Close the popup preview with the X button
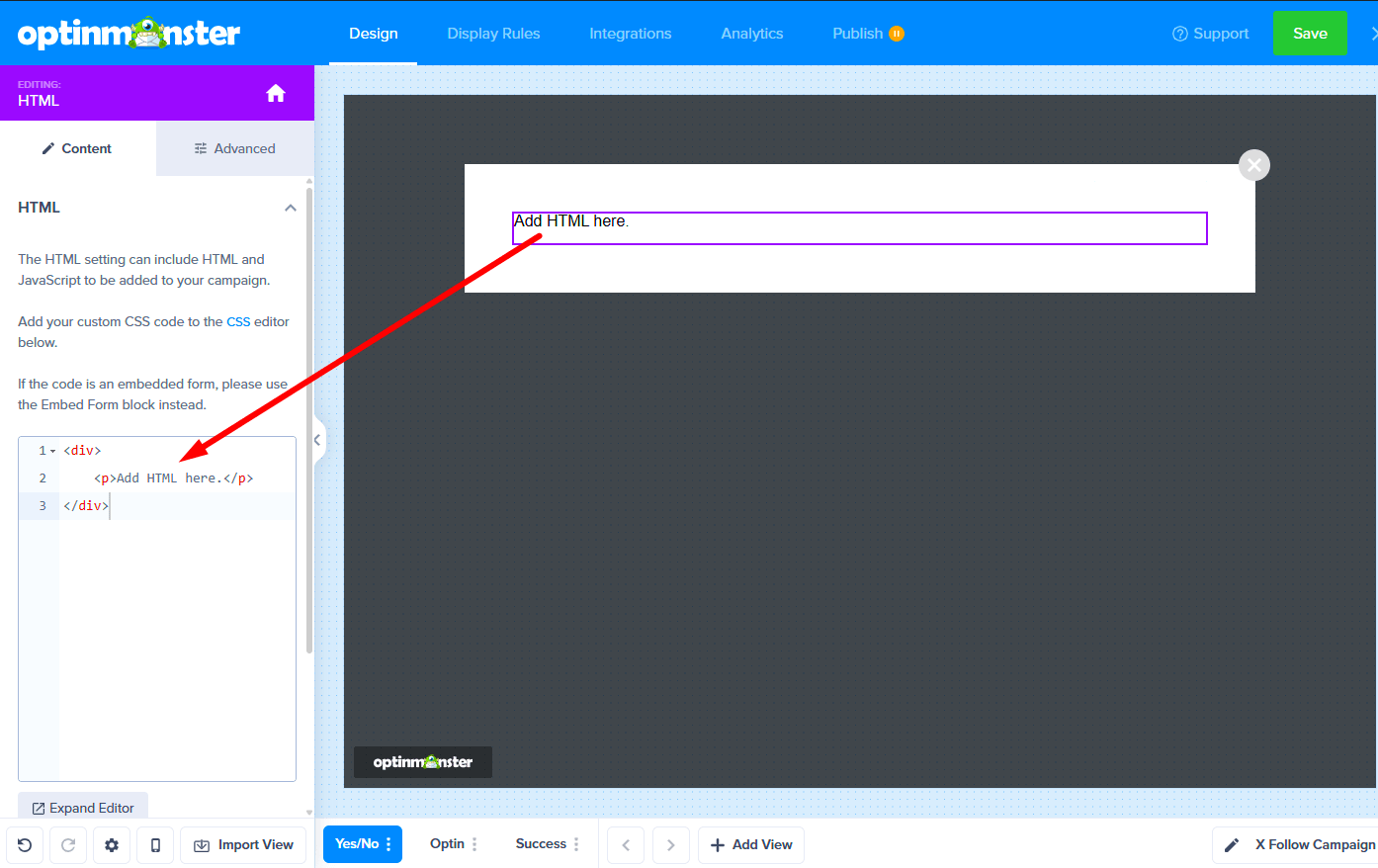This screenshot has width=1378, height=868. tap(1254, 165)
